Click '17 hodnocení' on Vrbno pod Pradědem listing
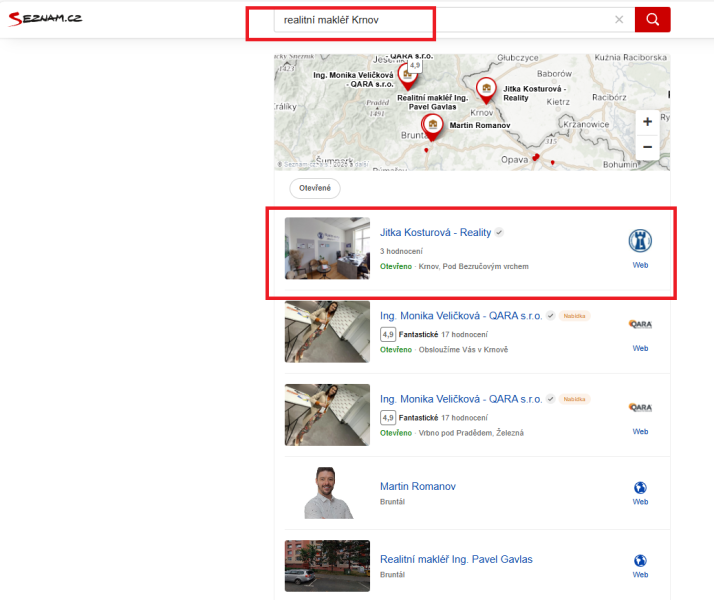 [x=464, y=418]
